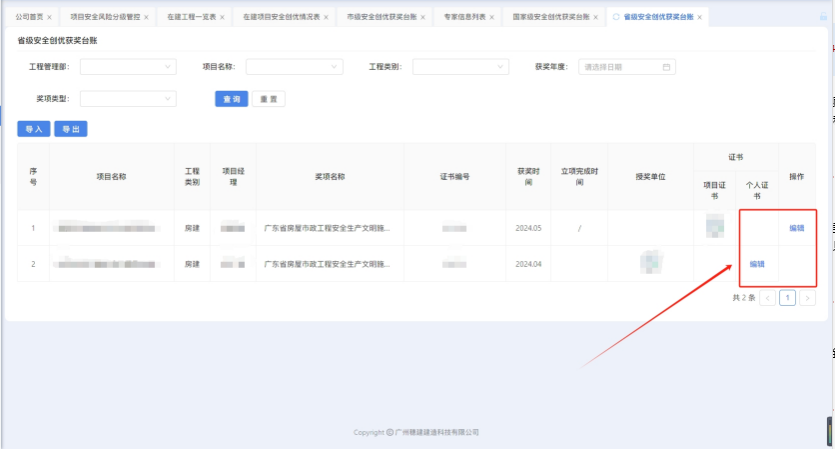Open project certificate thumbnail in row 1
The height and width of the screenshot is (449, 835).
point(714,227)
